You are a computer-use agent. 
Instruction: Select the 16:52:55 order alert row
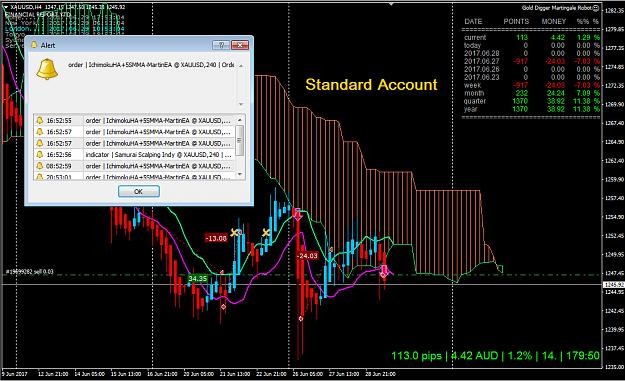135,120
